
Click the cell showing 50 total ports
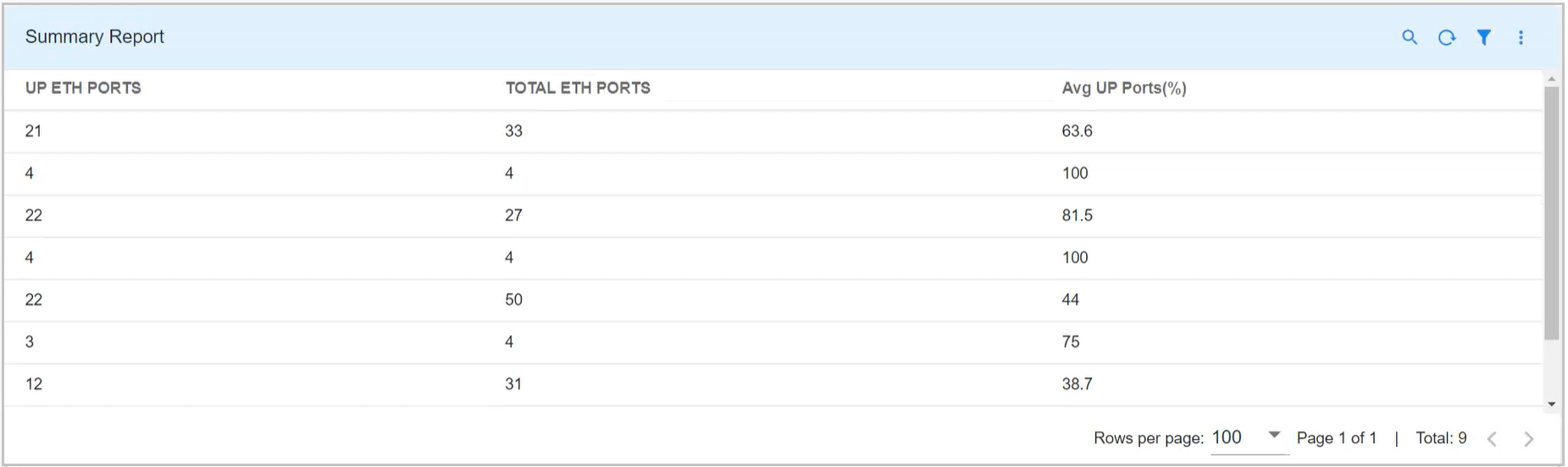[x=513, y=300]
